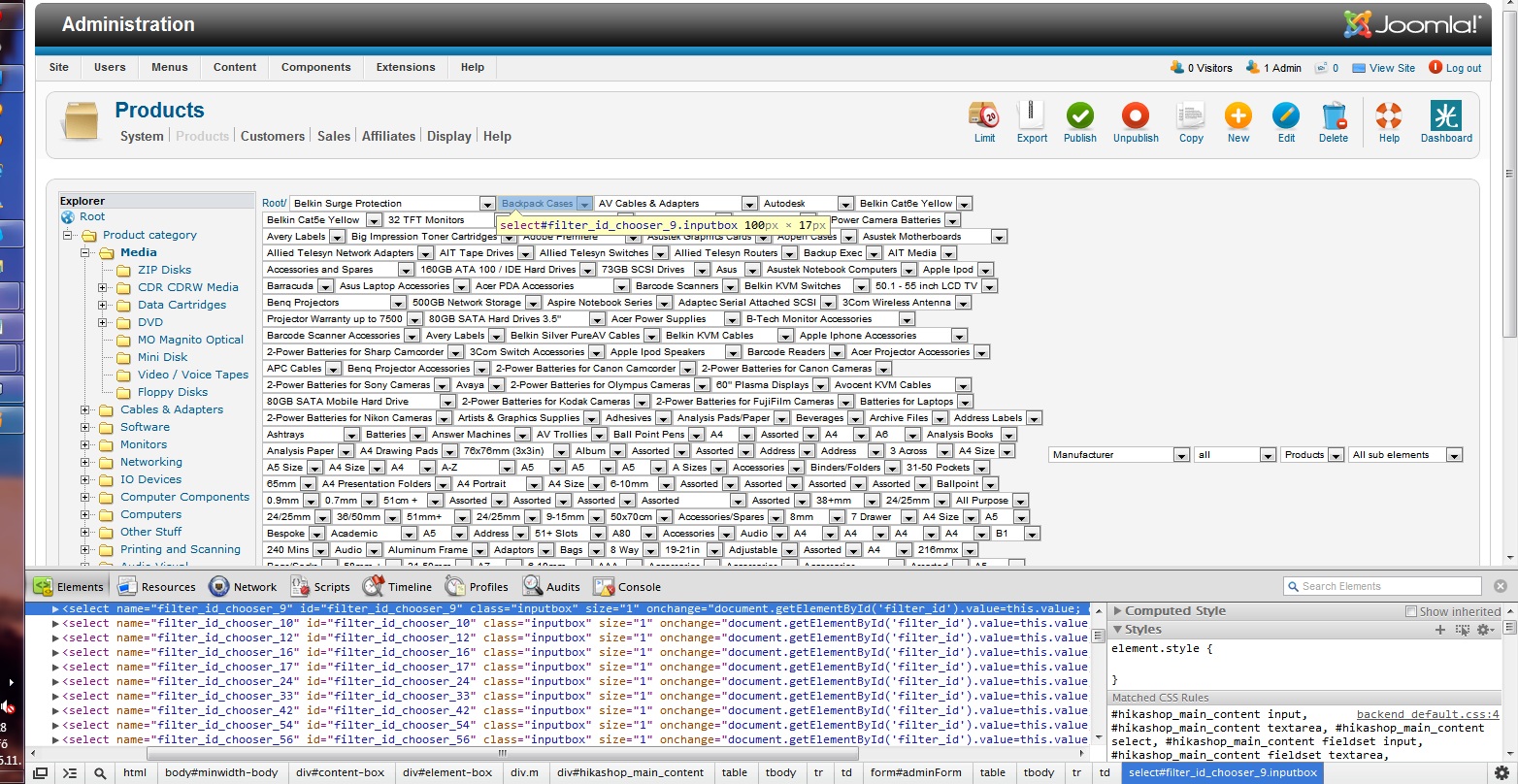This screenshot has width=1518, height=784.
Task: Open the Sales submenu tab
Action: click(334, 137)
